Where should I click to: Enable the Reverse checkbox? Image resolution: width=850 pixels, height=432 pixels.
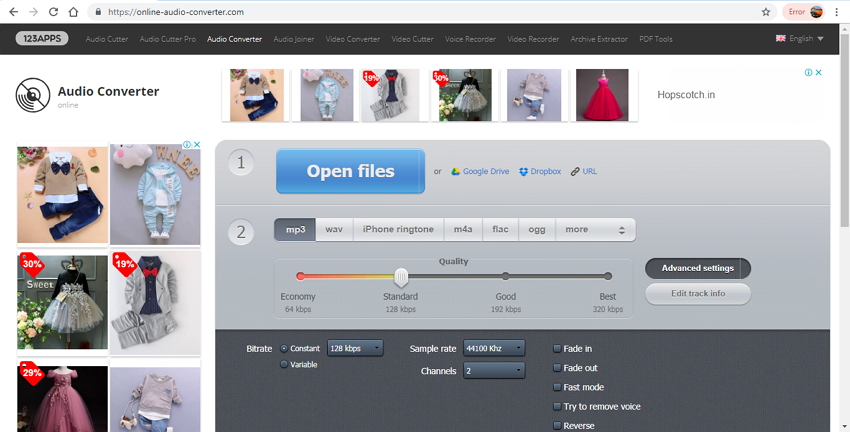(557, 425)
